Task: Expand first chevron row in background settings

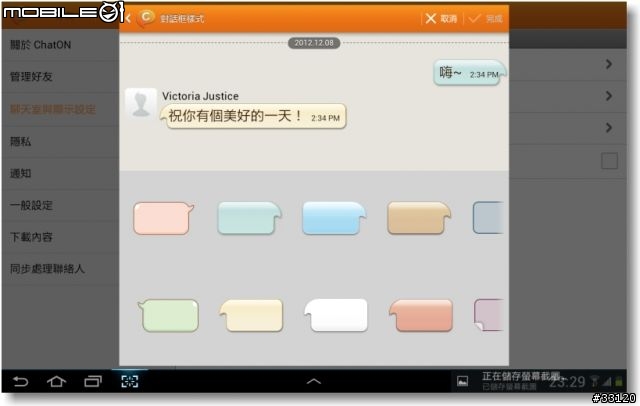Action: pos(609,64)
